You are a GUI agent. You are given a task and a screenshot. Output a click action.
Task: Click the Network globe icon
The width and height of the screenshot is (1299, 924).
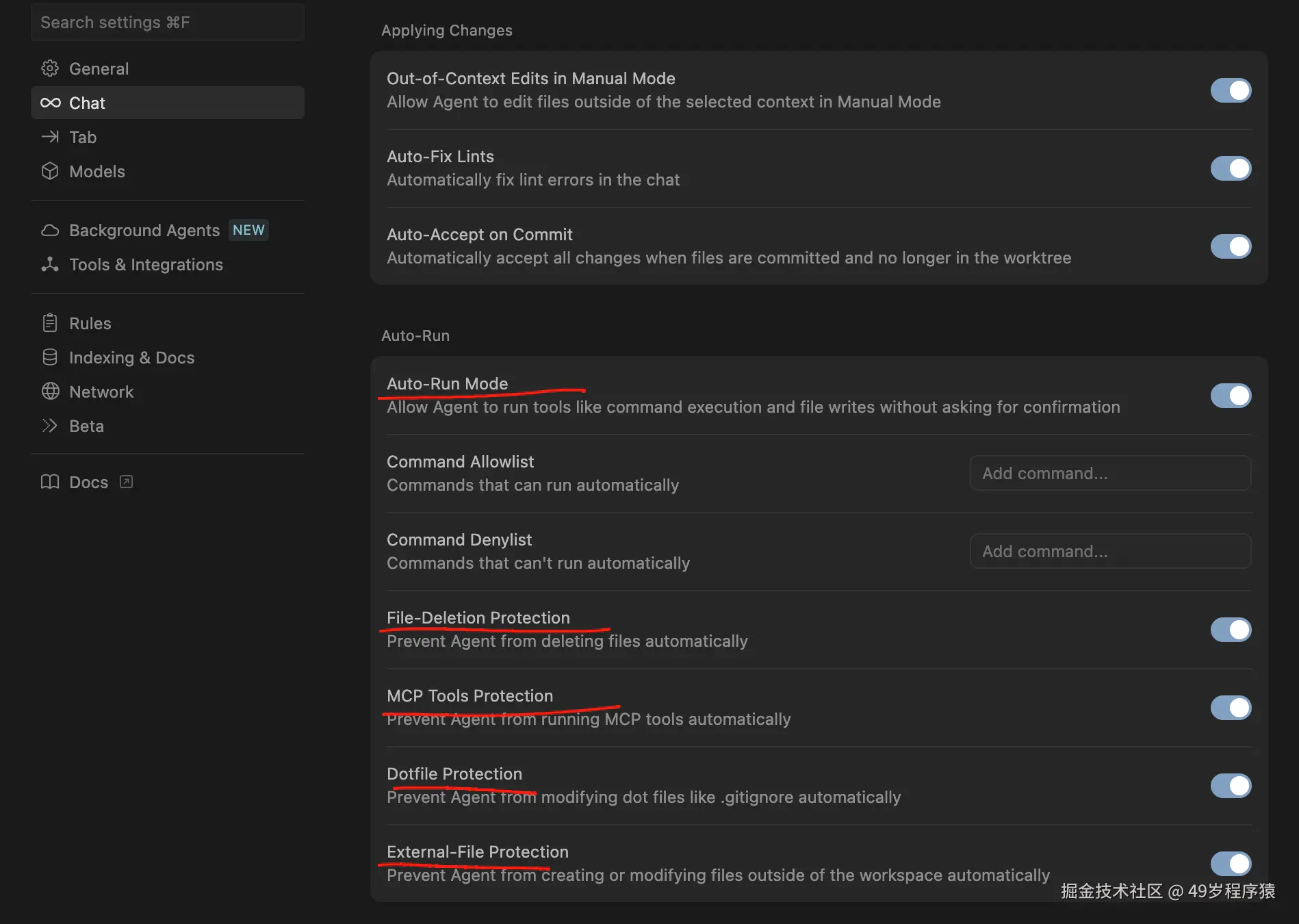click(x=50, y=392)
